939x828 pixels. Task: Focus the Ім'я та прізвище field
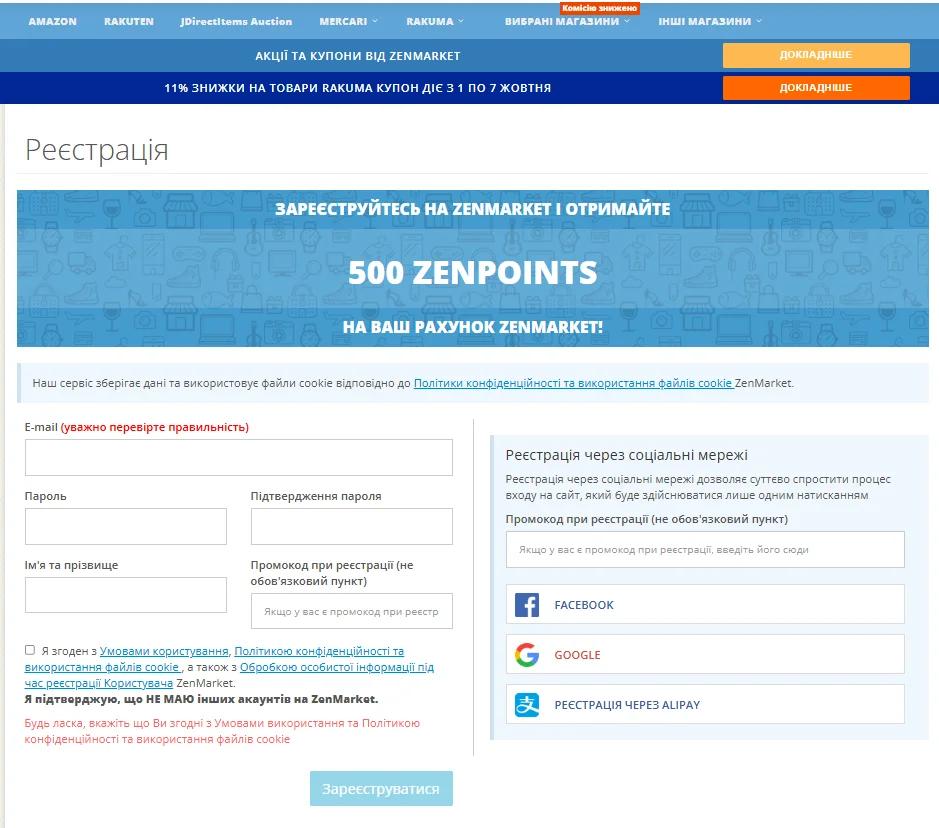point(126,595)
